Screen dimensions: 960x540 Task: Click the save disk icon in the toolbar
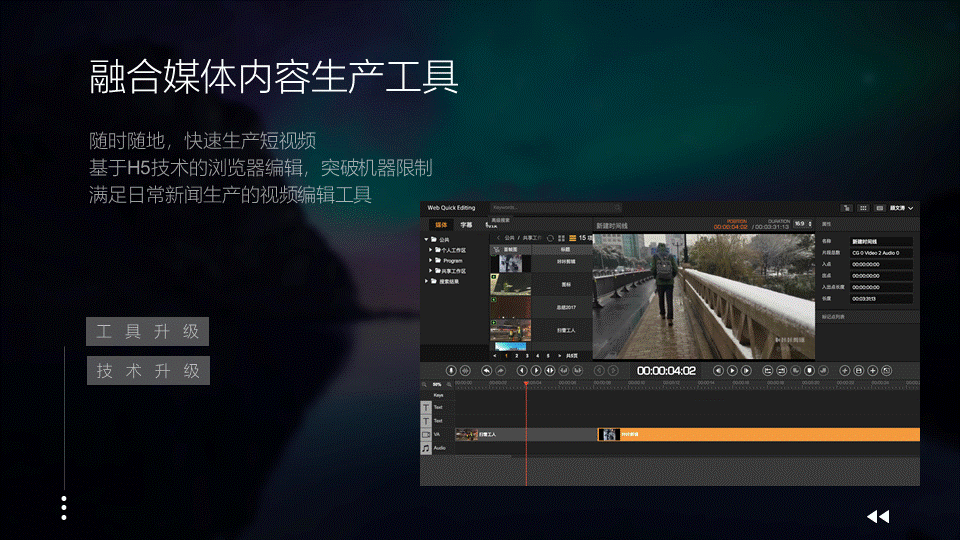coord(858,370)
